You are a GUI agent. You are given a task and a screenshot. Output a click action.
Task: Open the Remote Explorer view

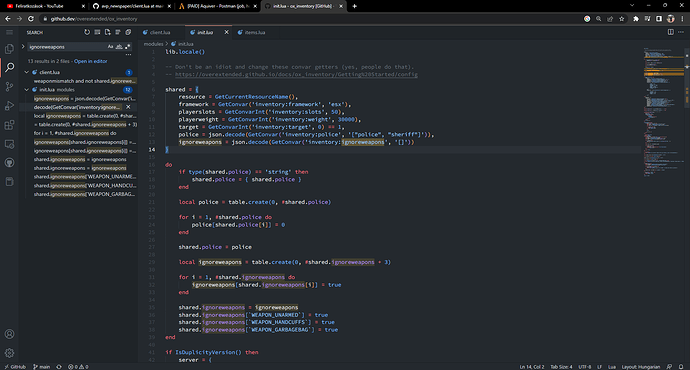point(9,144)
